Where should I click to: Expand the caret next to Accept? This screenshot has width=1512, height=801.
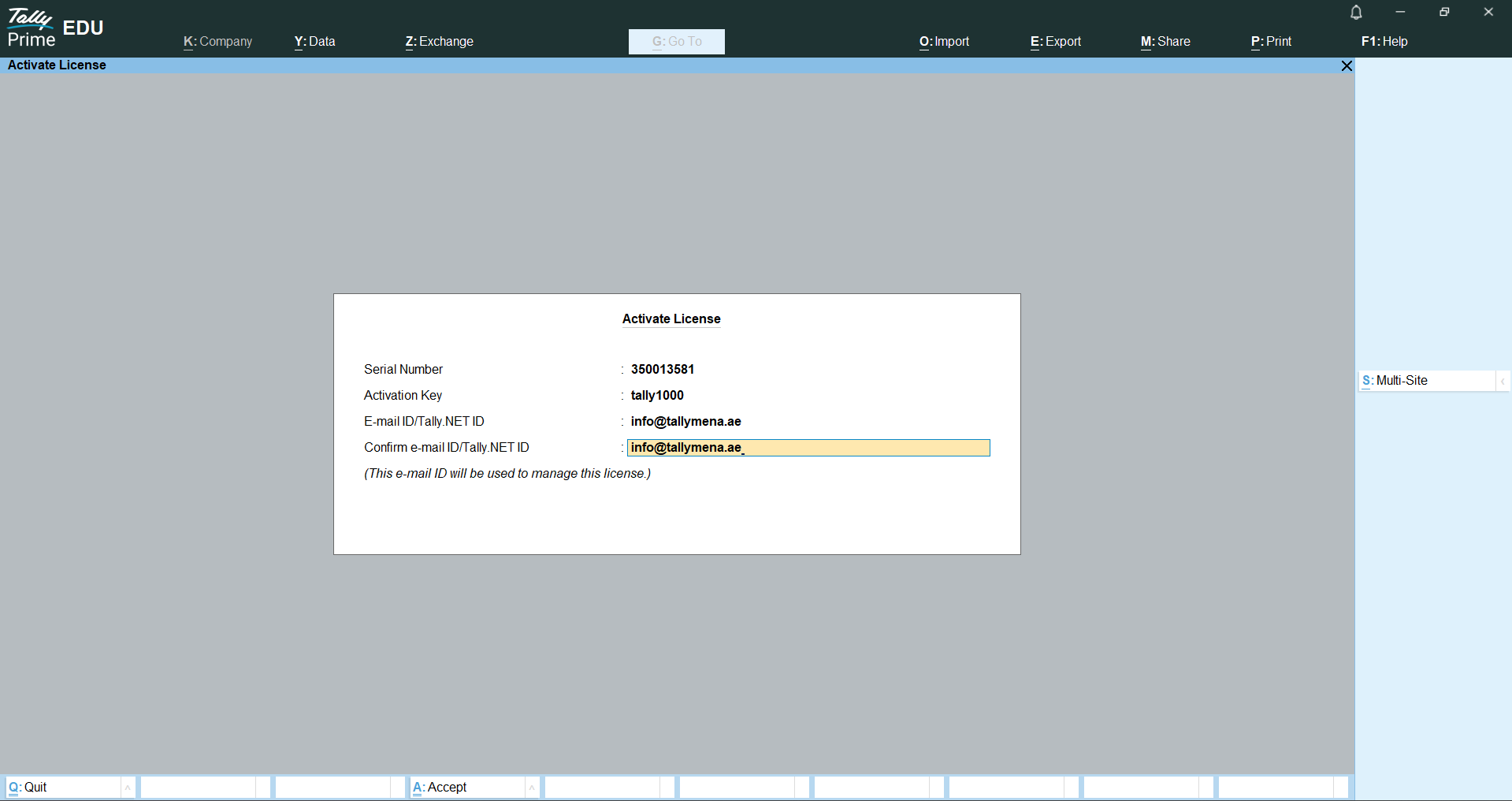532,788
